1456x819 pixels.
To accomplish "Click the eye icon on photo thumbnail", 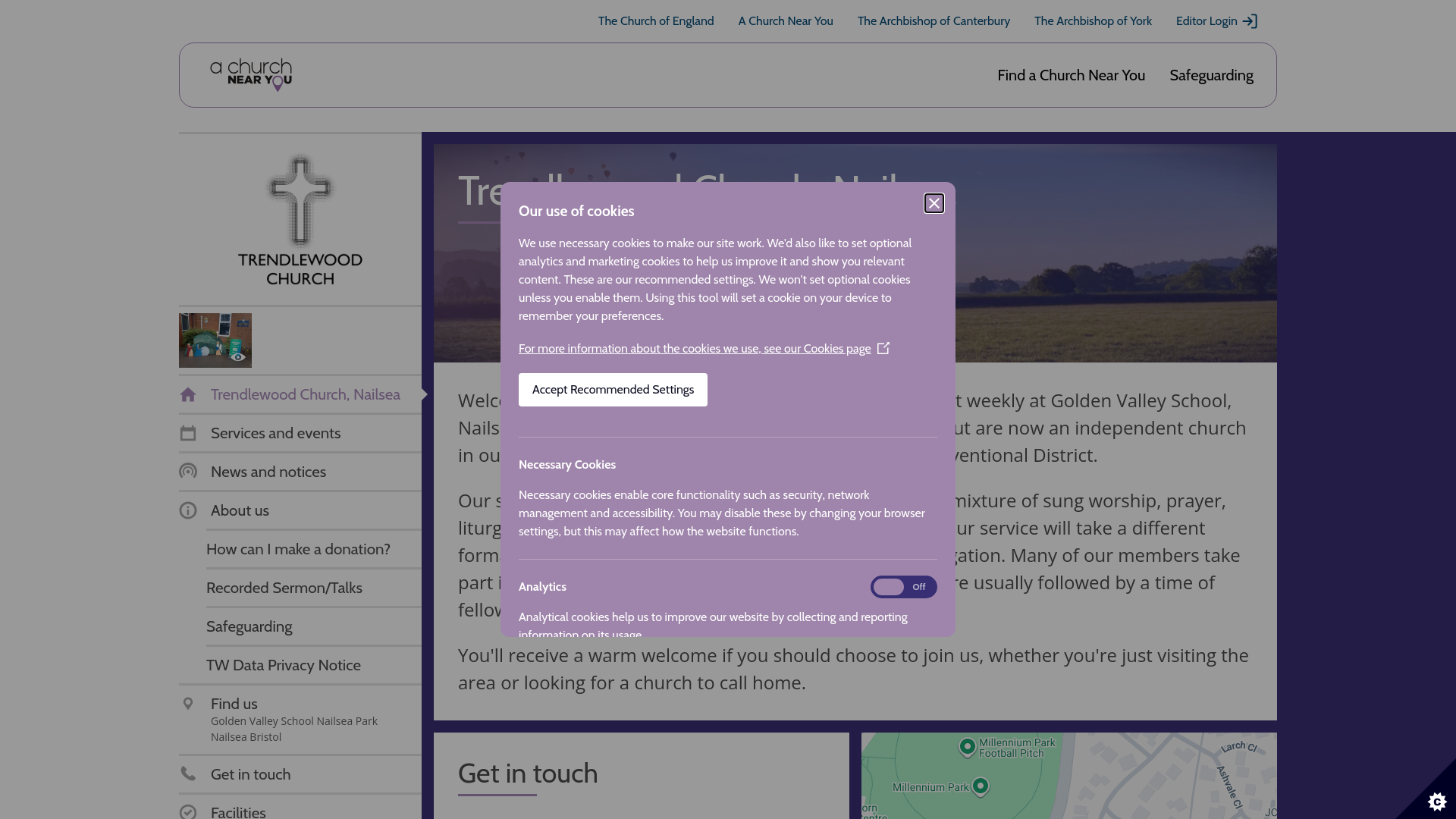I will tap(238, 357).
